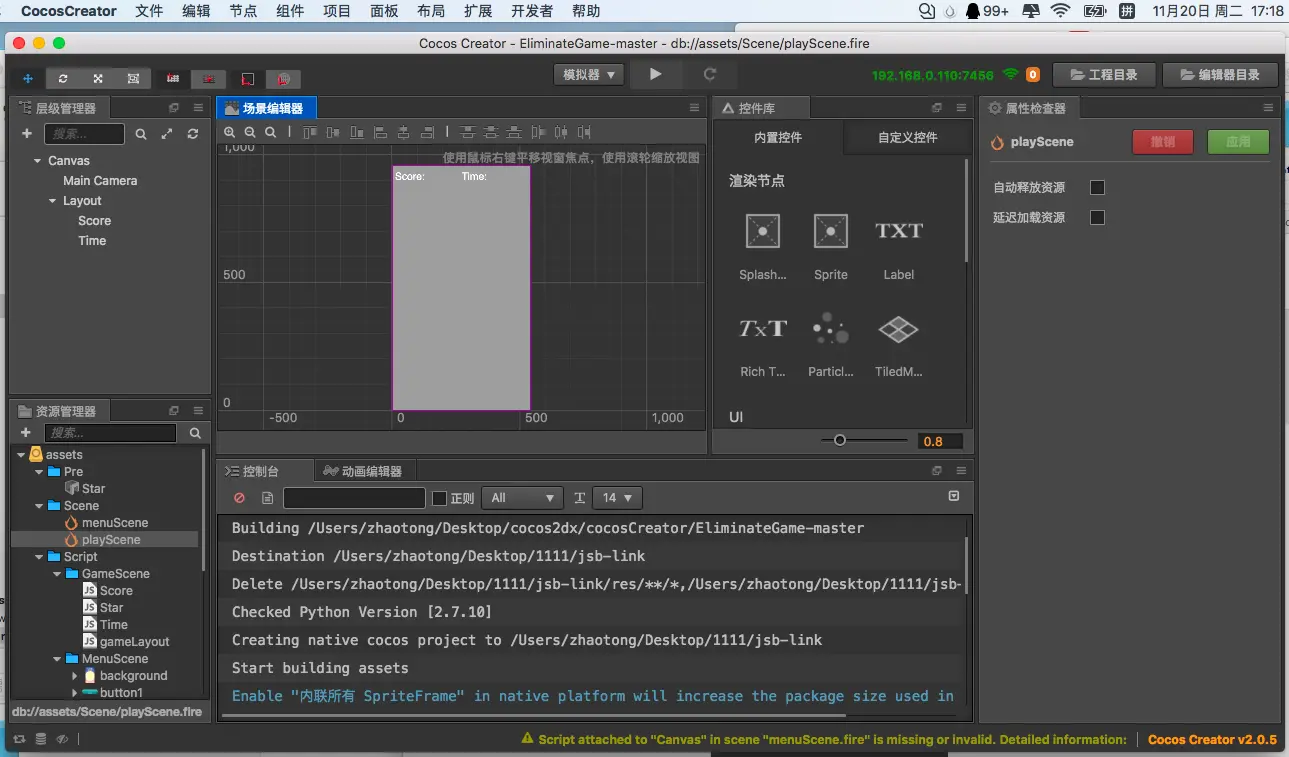Enable 自动释放资源 checkbox
Viewport: 1289px width, 757px height.
coord(1097,188)
